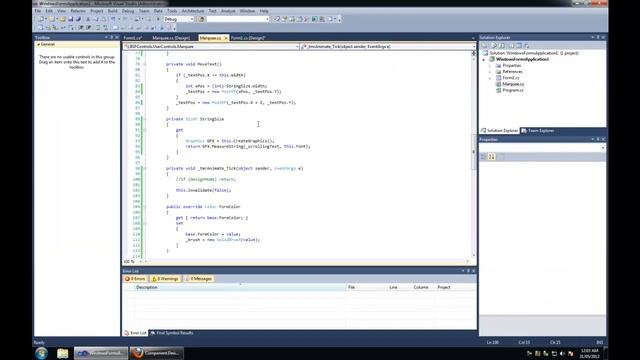The image size is (640, 360).
Task: Click the Open File toolbar icon
Action: pyautogui.click(x=62, y=19)
